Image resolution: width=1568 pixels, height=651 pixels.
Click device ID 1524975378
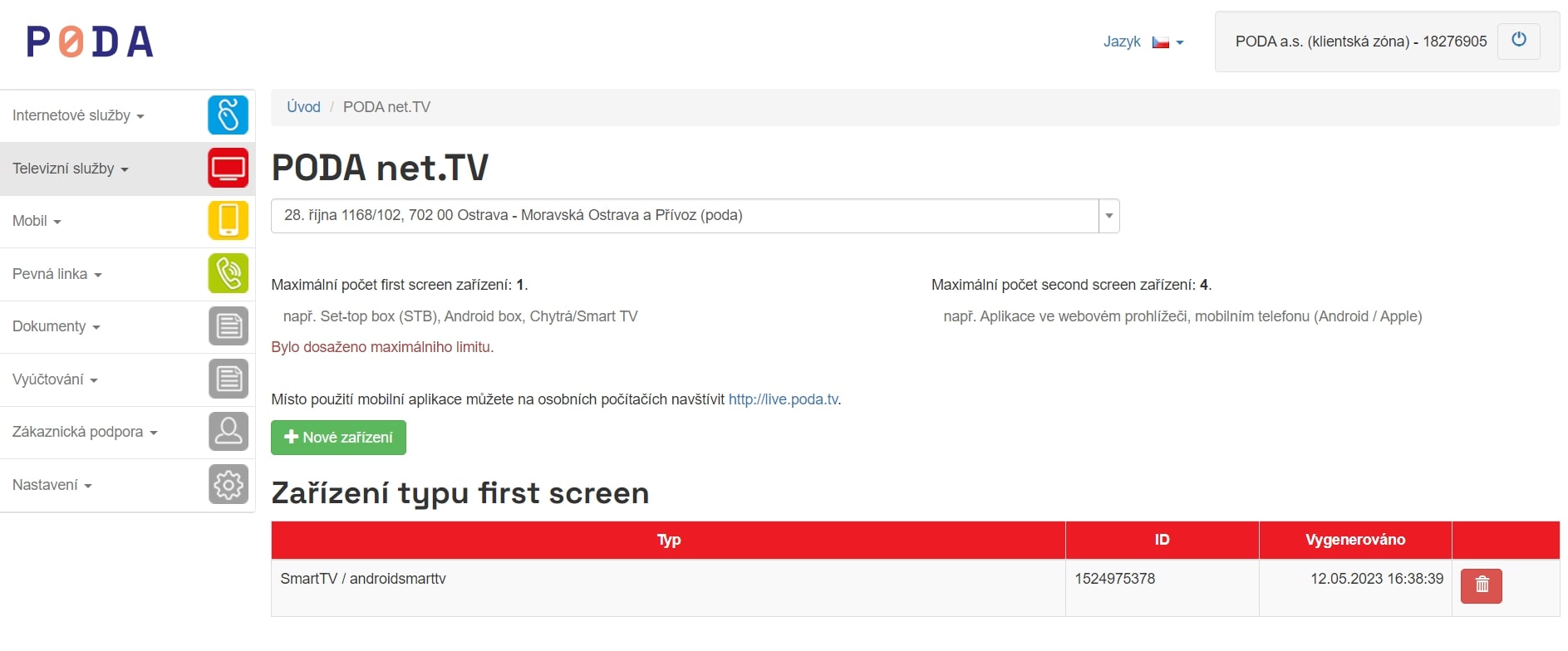[x=1114, y=579]
